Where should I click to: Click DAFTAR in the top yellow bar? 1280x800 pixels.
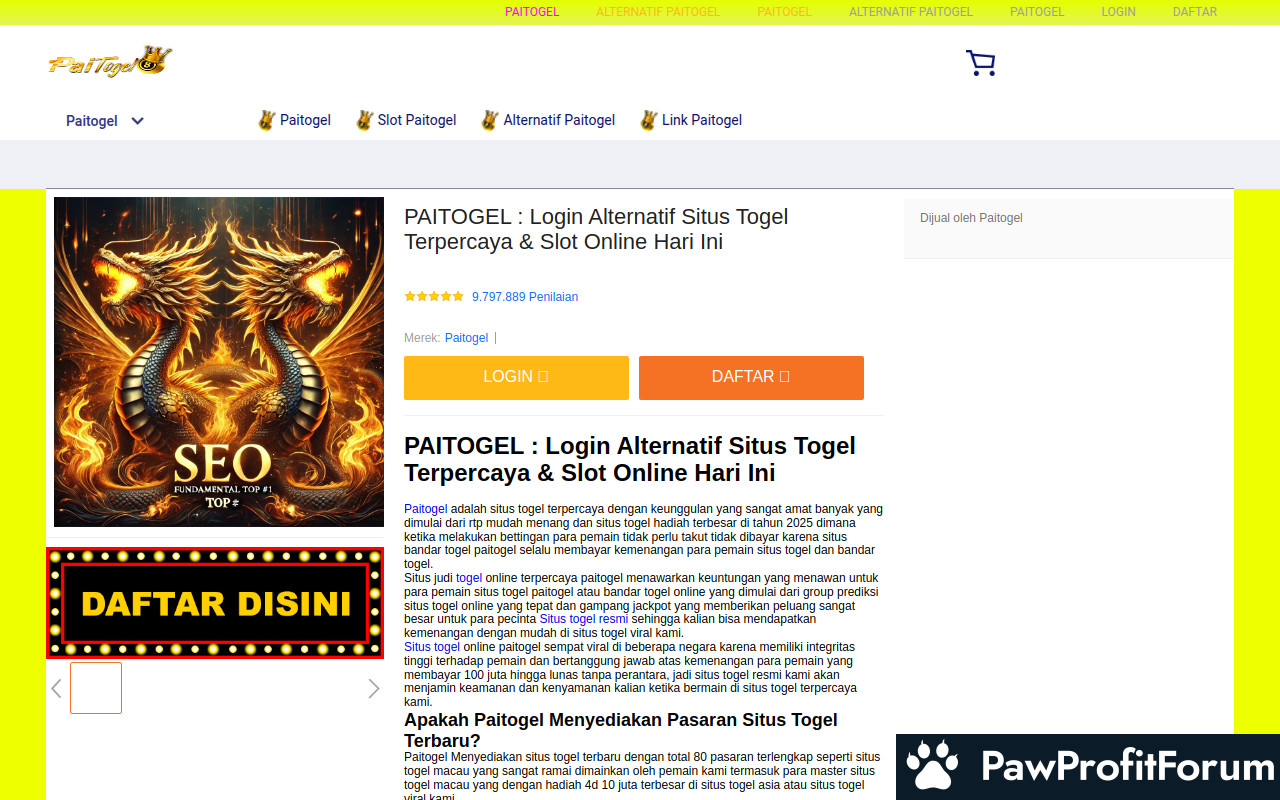pyautogui.click(x=1194, y=12)
